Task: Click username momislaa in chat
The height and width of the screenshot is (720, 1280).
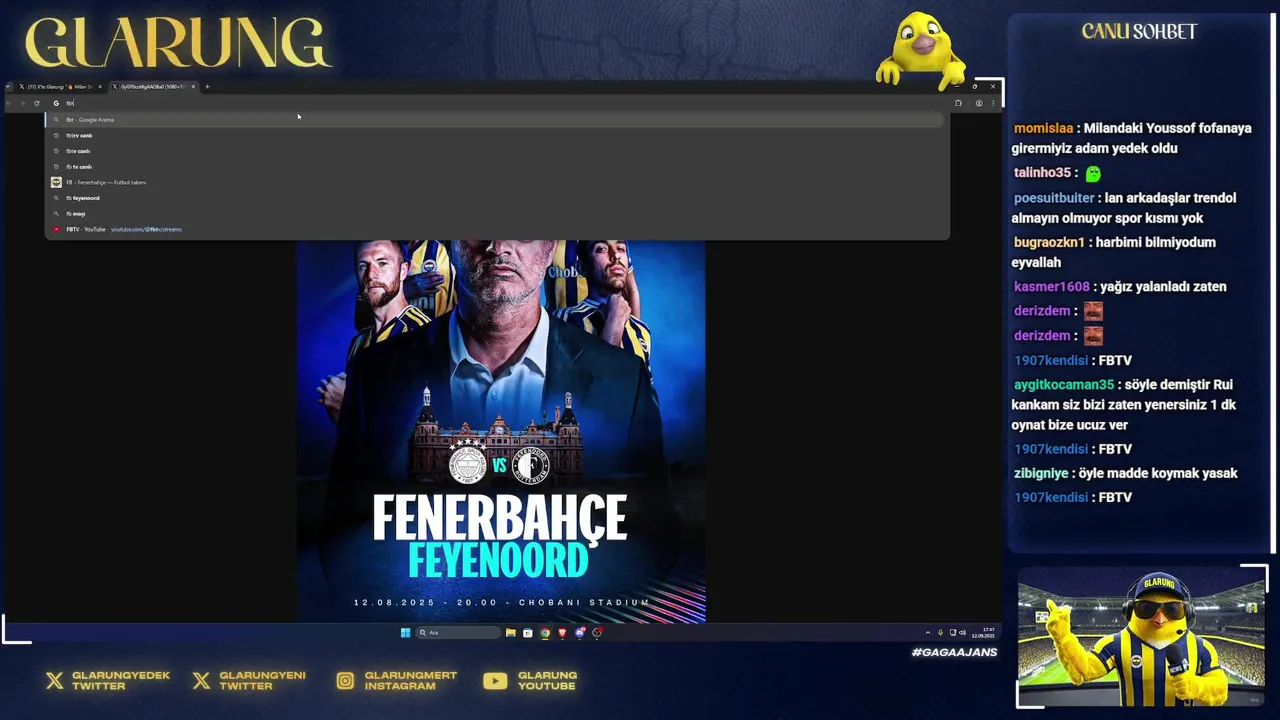Action: click(1043, 128)
